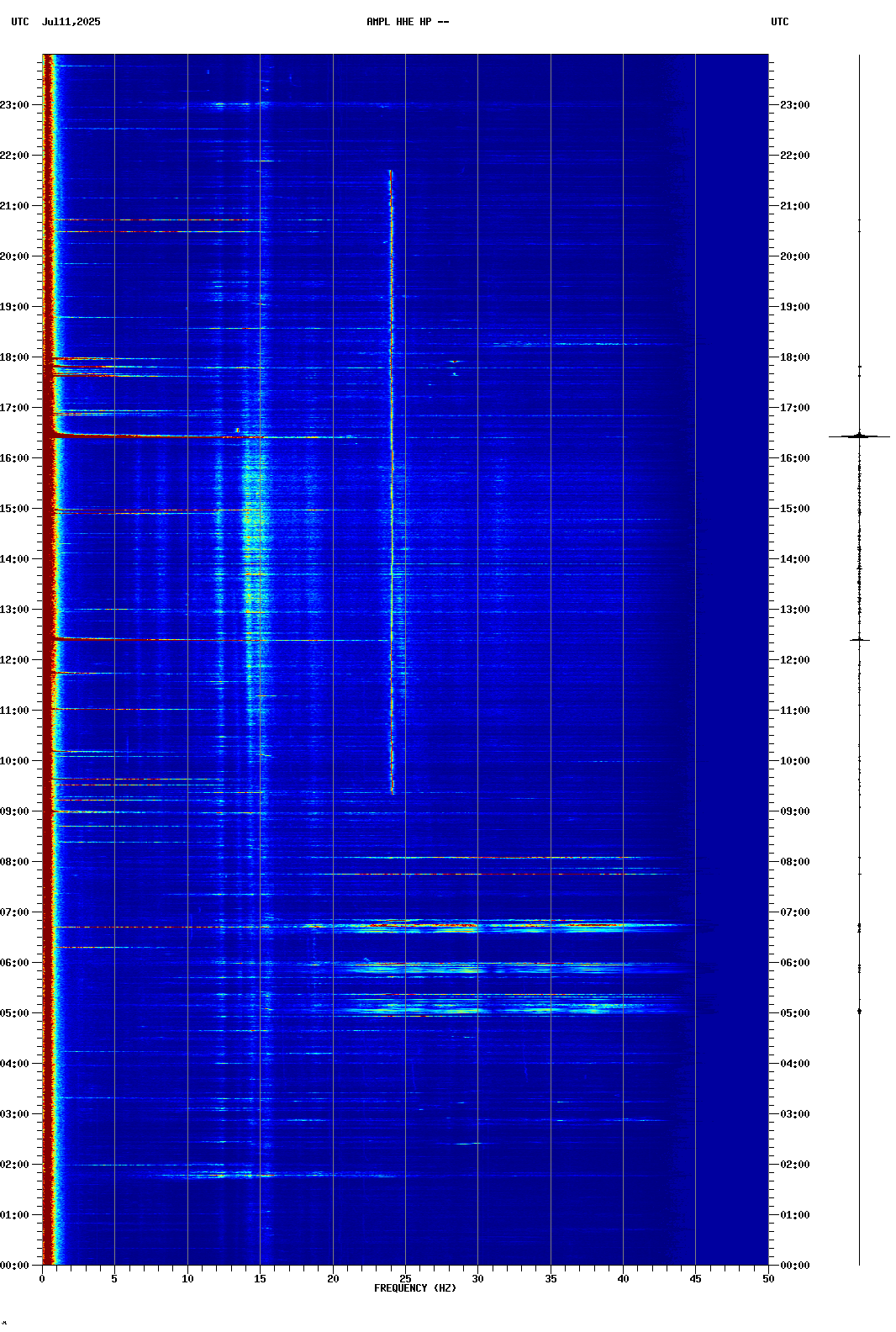Screen dimensions: 896x1332
Task: Click 20:00 on the left time axis
Action: [14, 256]
